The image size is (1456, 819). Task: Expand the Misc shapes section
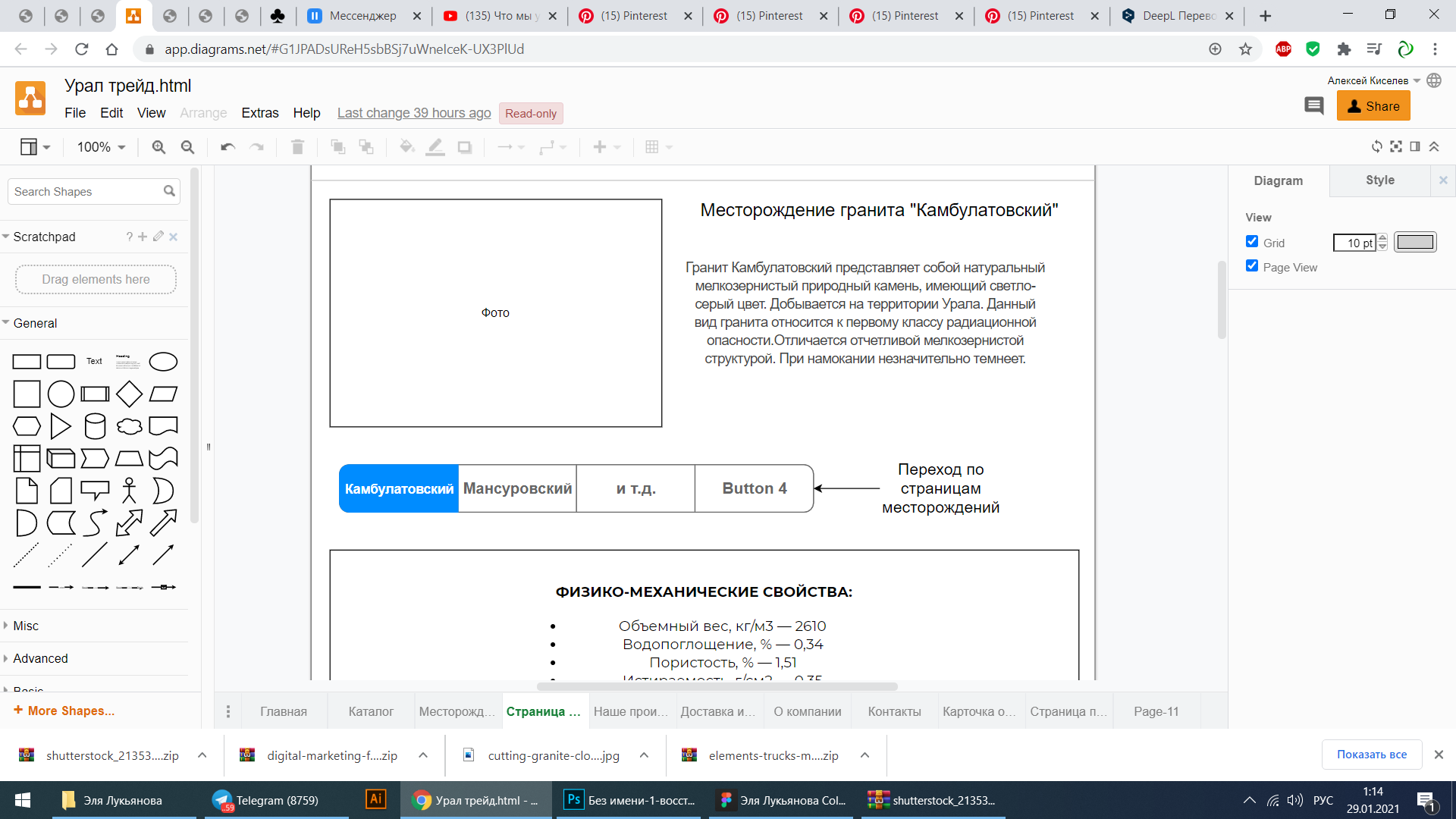coord(26,626)
